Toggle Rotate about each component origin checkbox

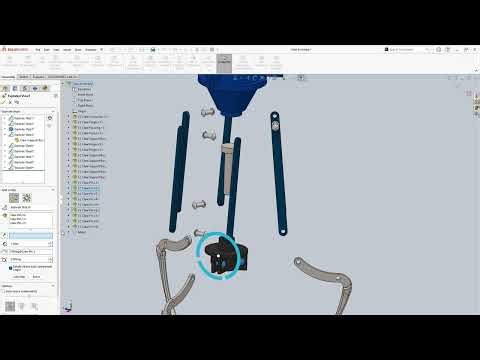click(x=10, y=268)
